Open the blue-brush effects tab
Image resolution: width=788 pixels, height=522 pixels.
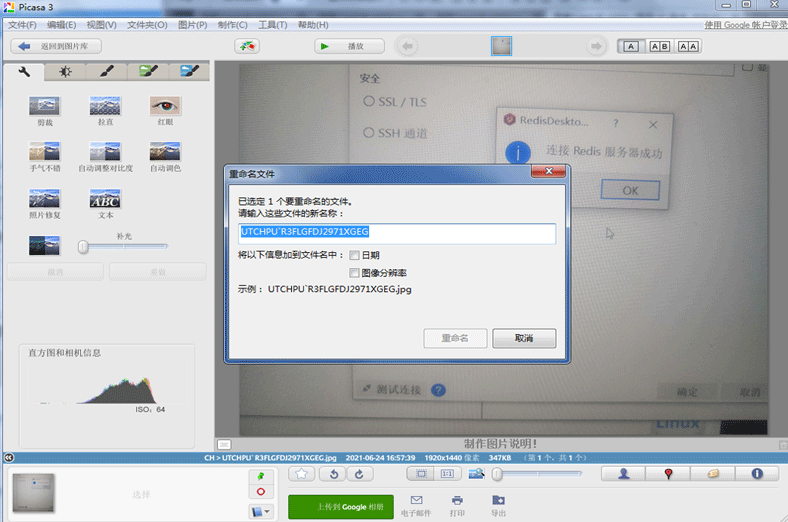pyautogui.click(x=189, y=72)
